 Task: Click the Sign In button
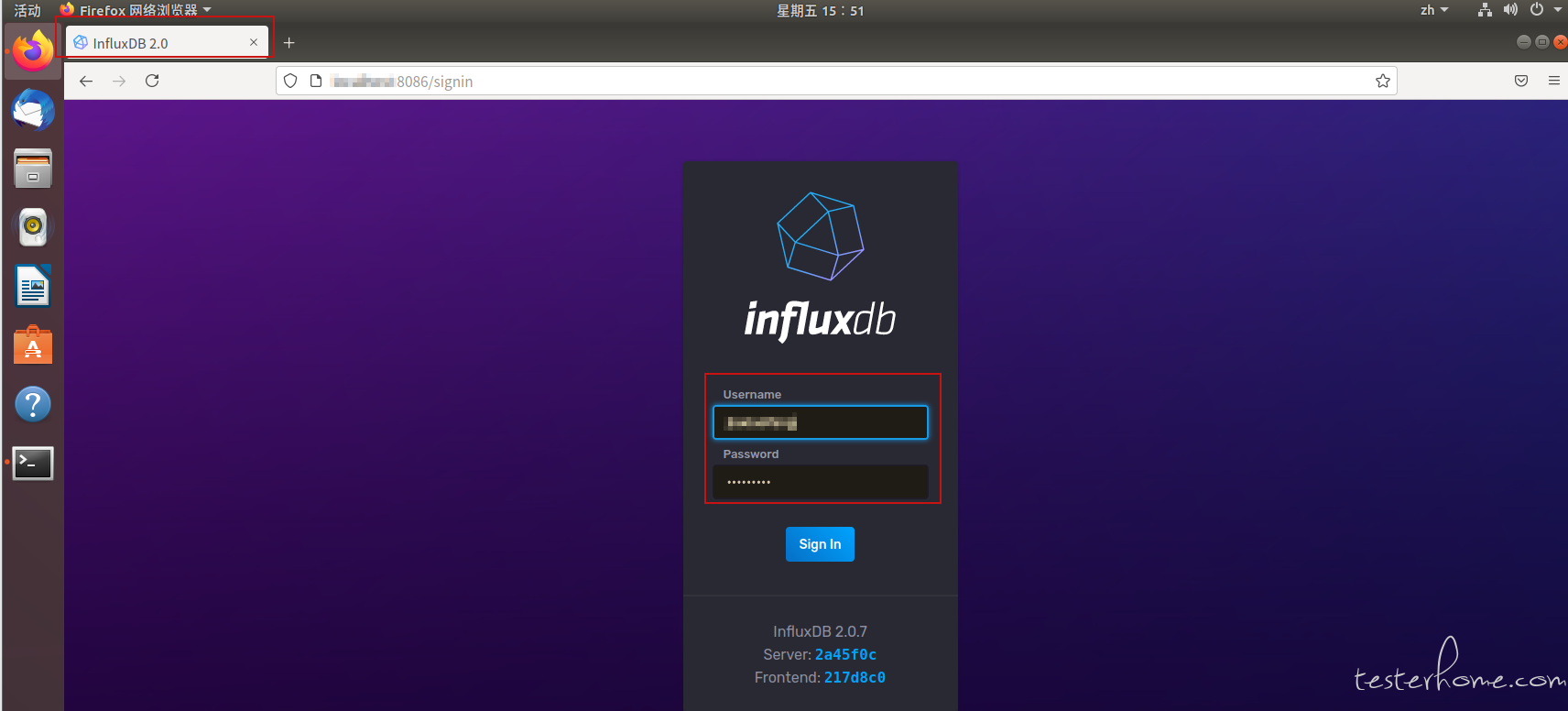tap(820, 544)
